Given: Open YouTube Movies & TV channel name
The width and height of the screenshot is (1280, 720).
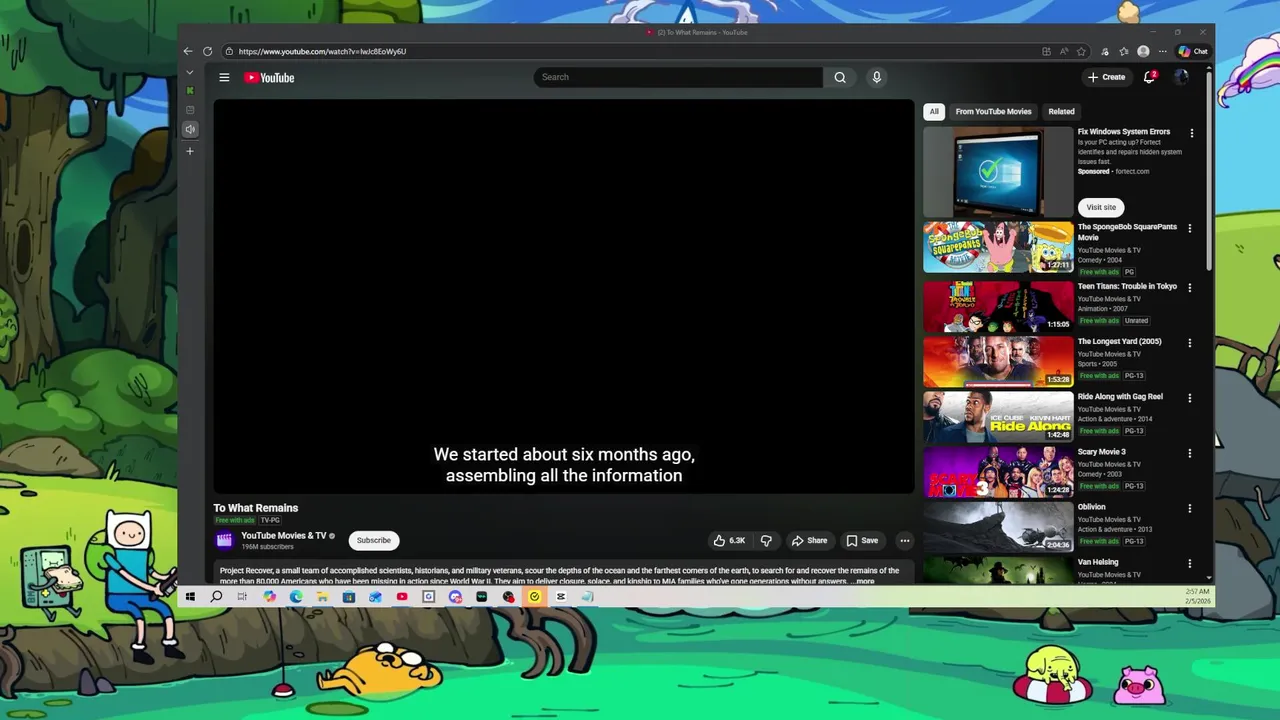Looking at the screenshot, I should point(283,536).
